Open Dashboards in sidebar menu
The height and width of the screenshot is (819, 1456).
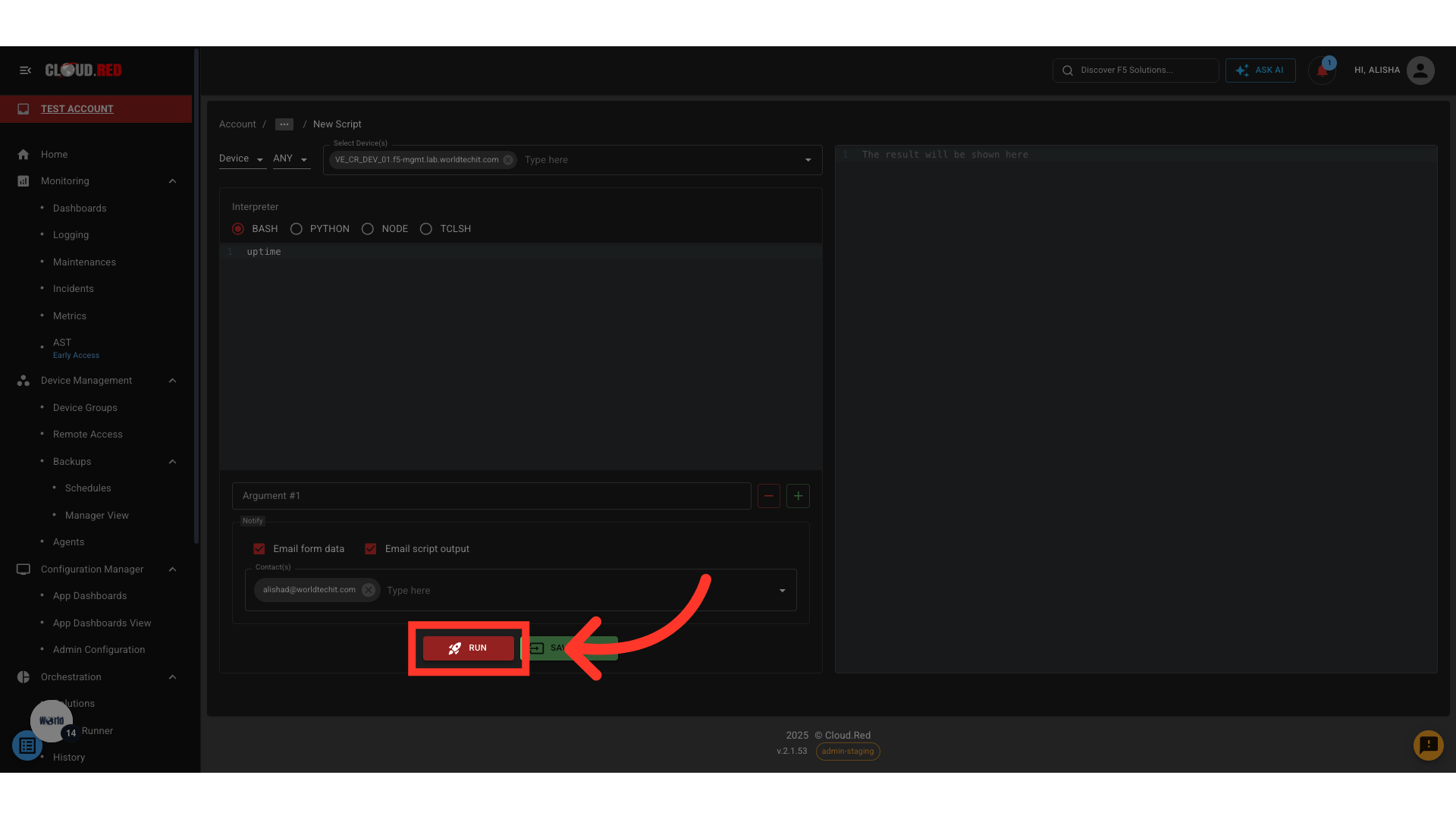(x=80, y=209)
